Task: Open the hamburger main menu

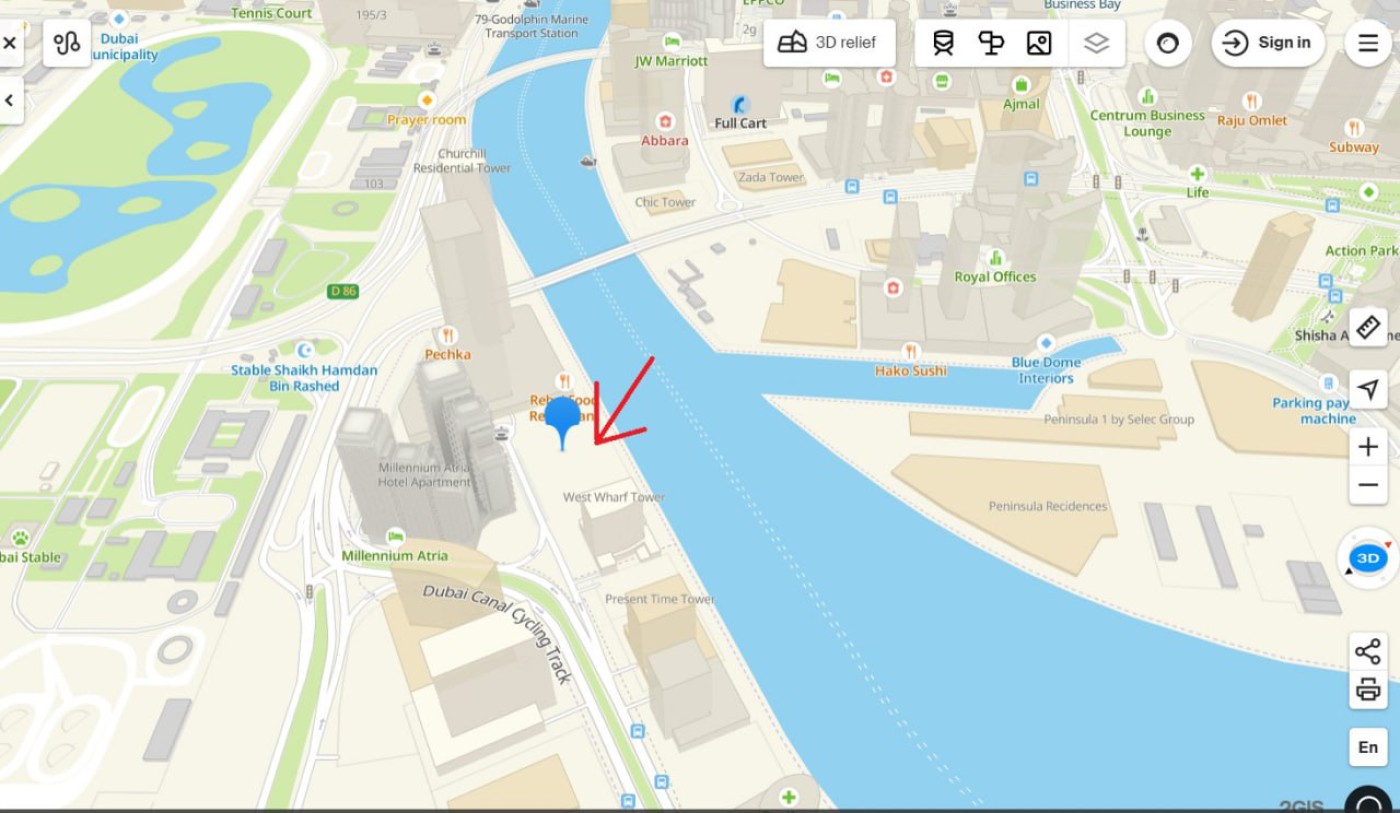Action: coord(1368,43)
